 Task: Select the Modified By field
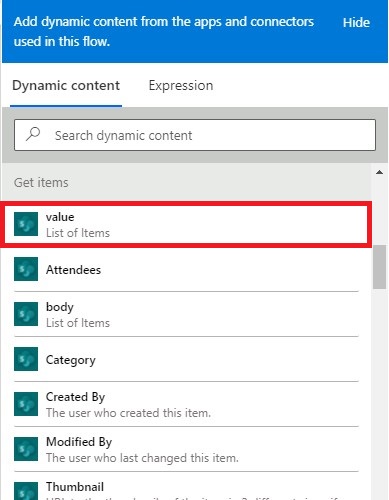[186, 449]
